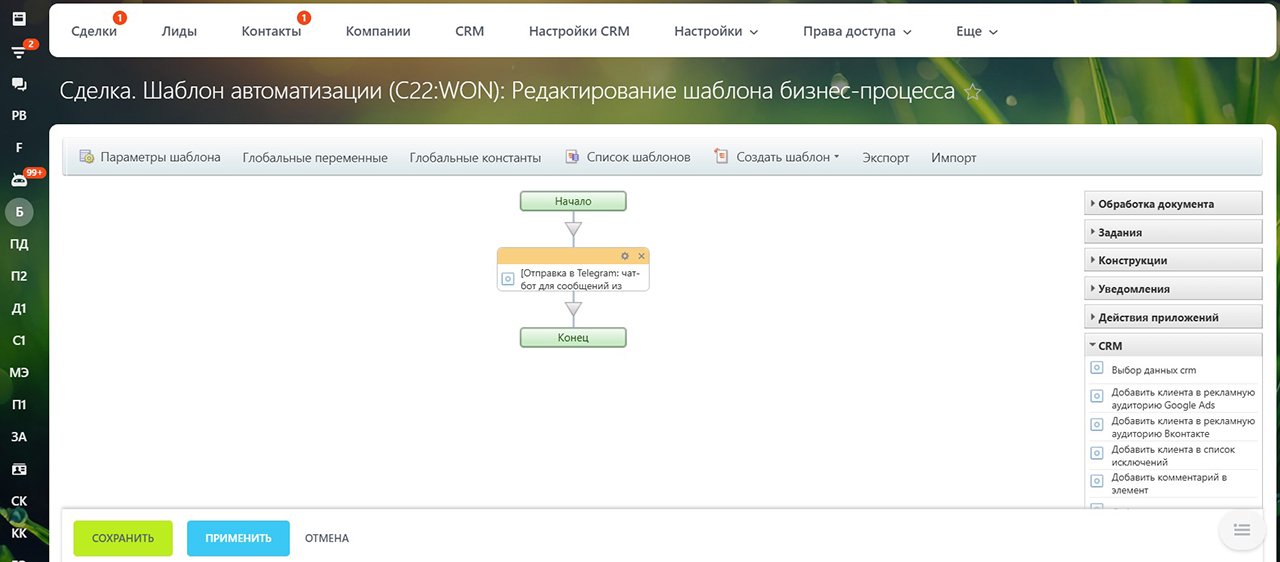The image size is (1280, 562).
Task: Open settings gear on Telegram activity block
Action: click(626, 256)
